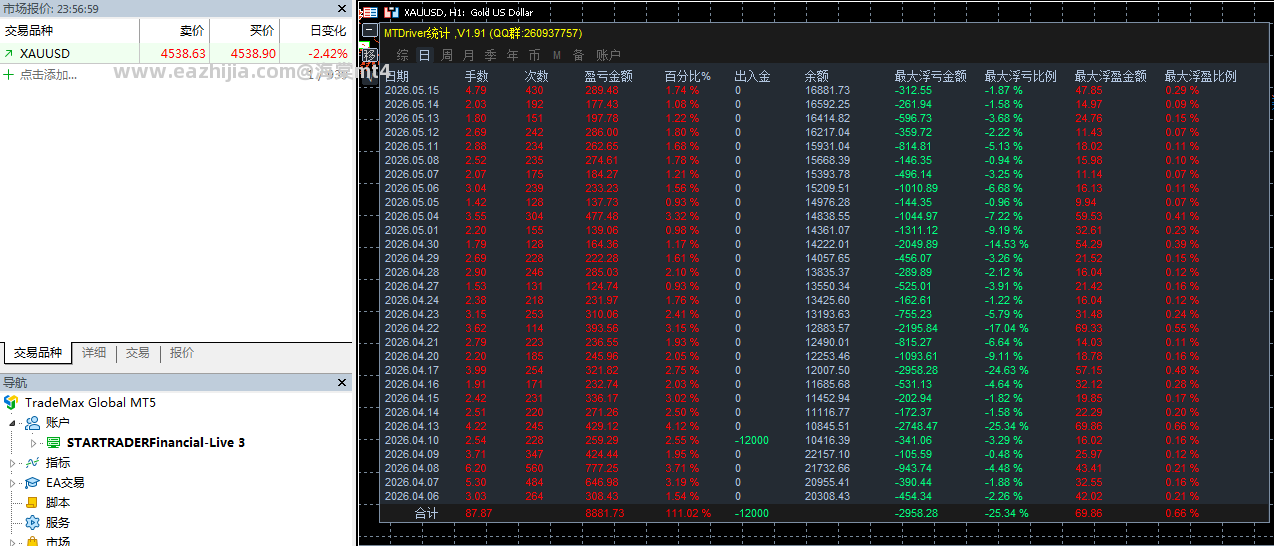The width and height of the screenshot is (1274, 546).
Task: Click the 2026.04.10 date row
Action: coord(412,440)
